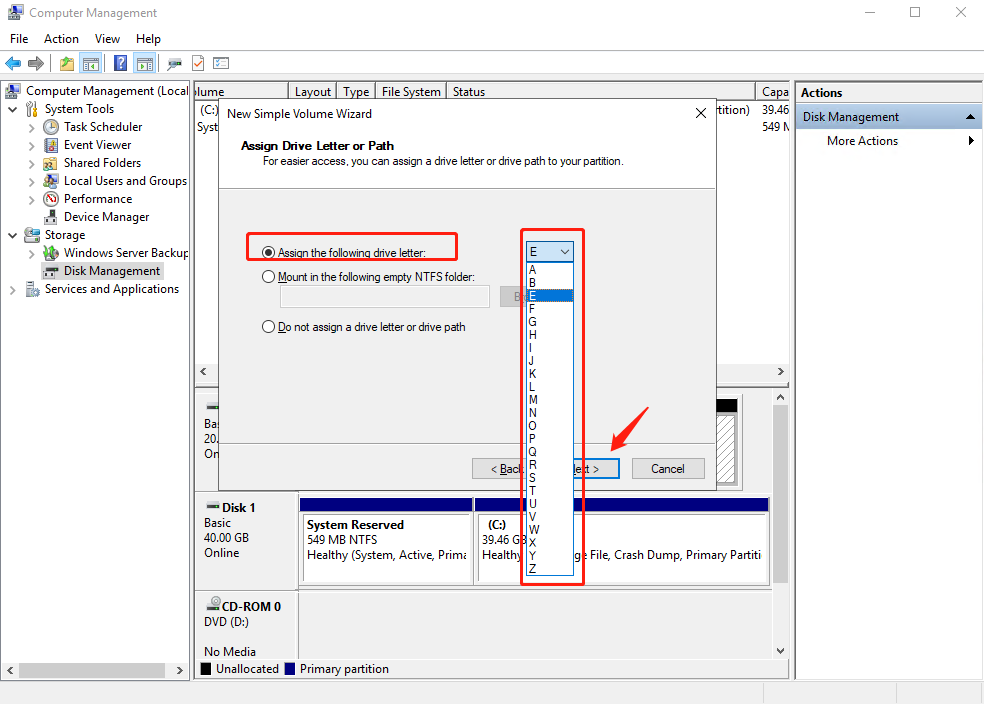Viewport: 984px width, 704px height.
Task: Click the Disk 1 drive icon
Action: click(213, 506)
